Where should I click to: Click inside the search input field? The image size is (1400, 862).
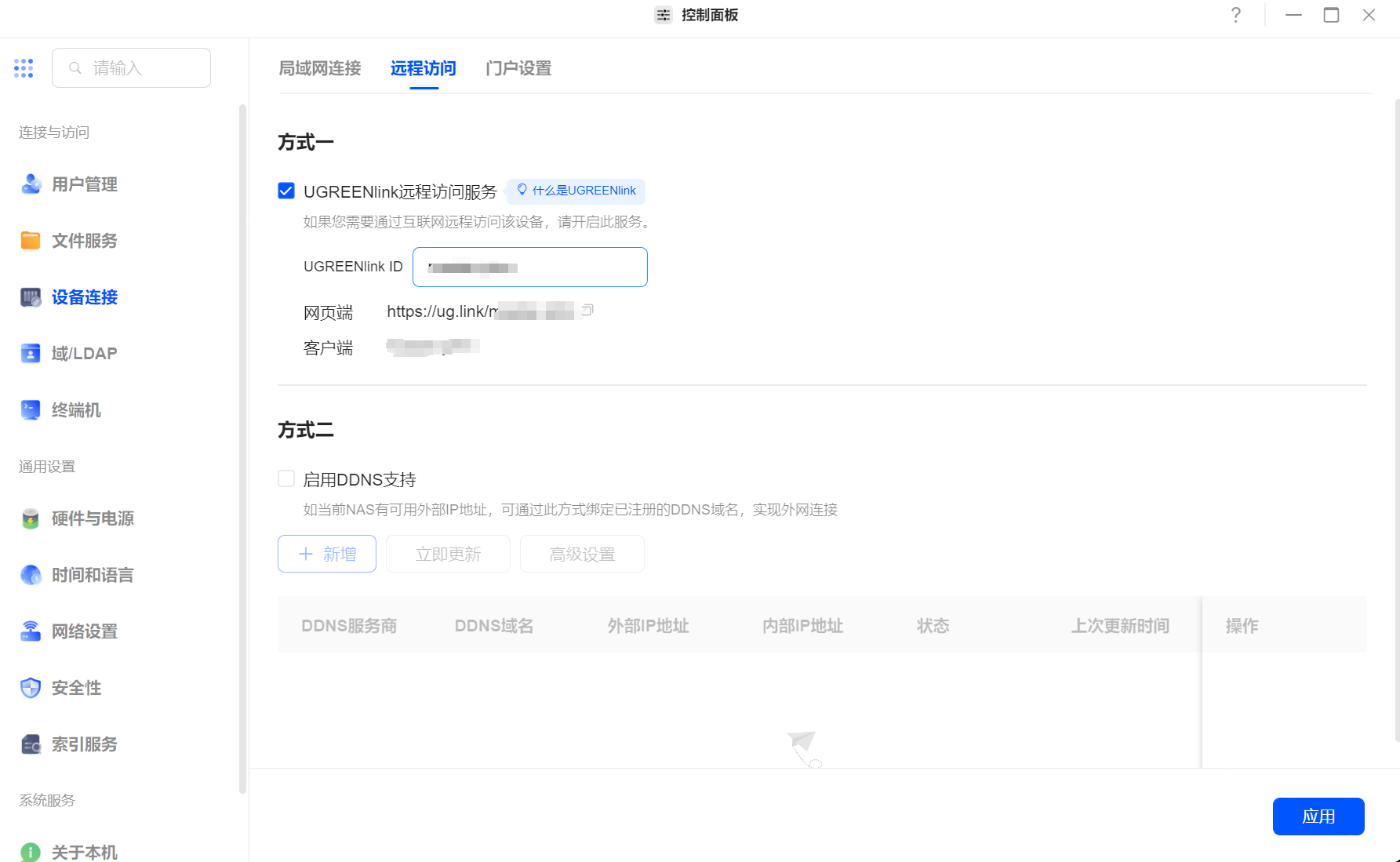point(131,67)
